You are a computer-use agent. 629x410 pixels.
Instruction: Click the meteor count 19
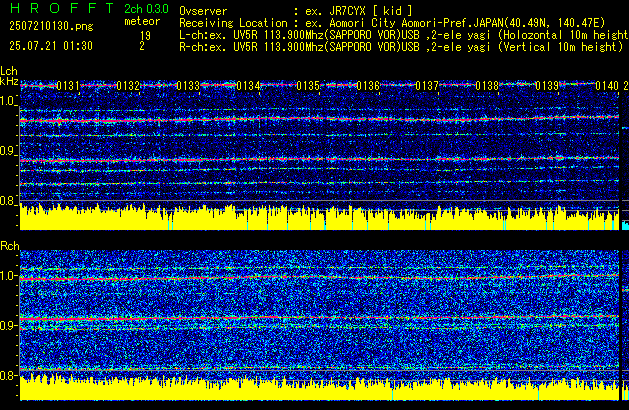tap(145, 36)
